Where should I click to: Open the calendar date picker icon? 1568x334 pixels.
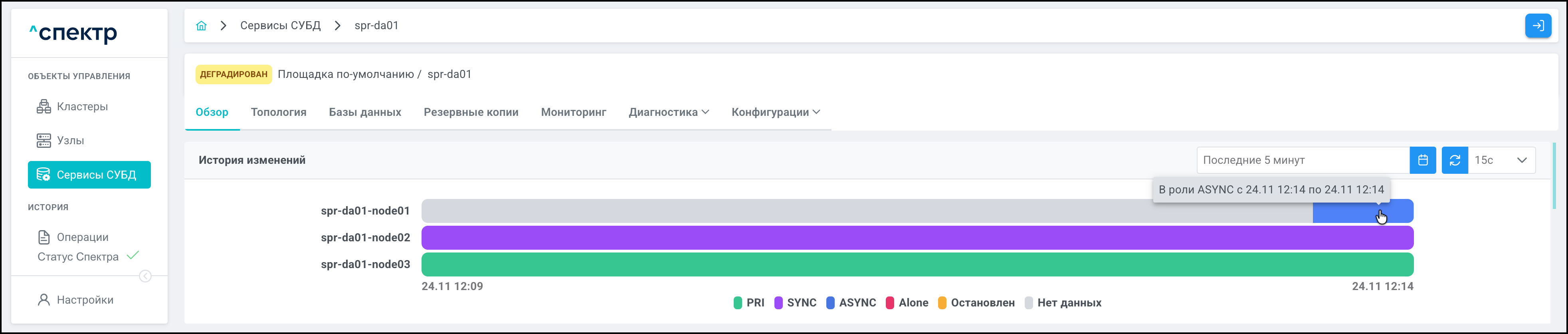(1423, 160)
